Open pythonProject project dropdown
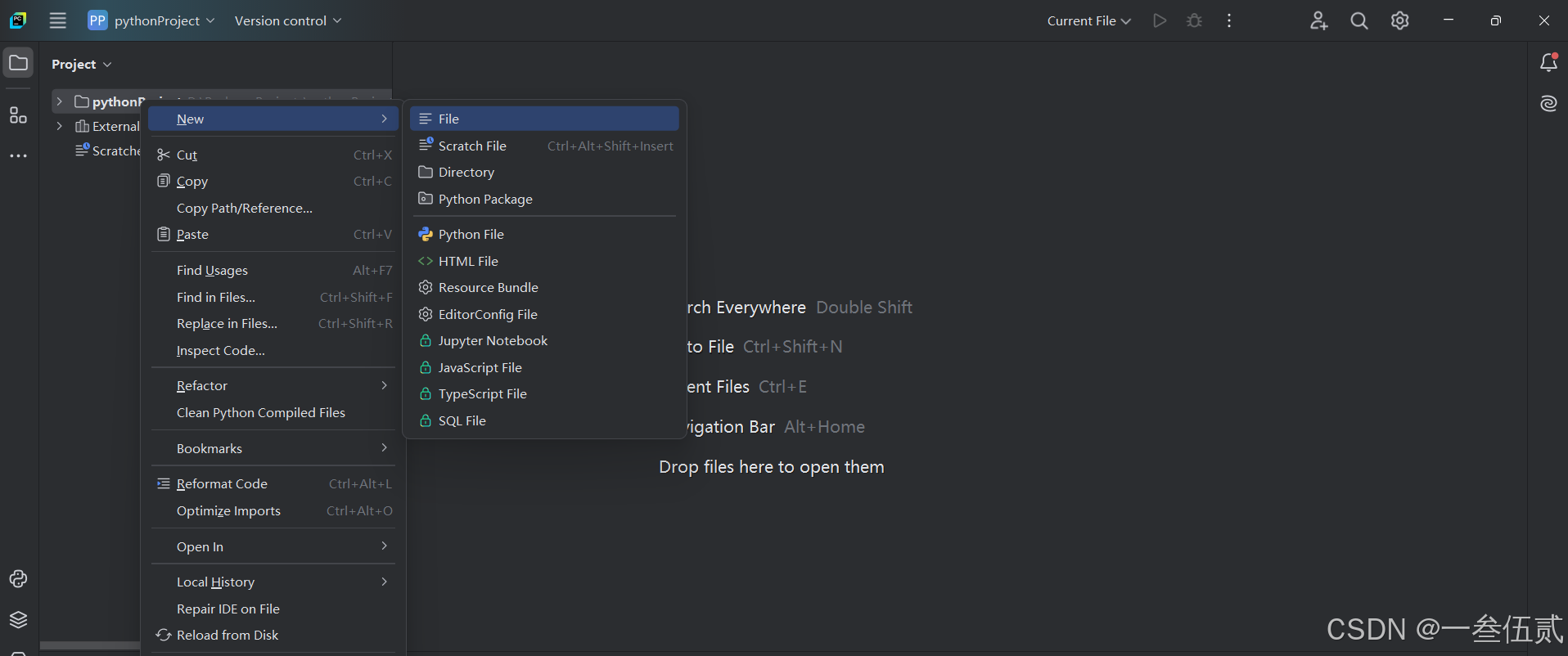1568x656 pixels. 151,20
